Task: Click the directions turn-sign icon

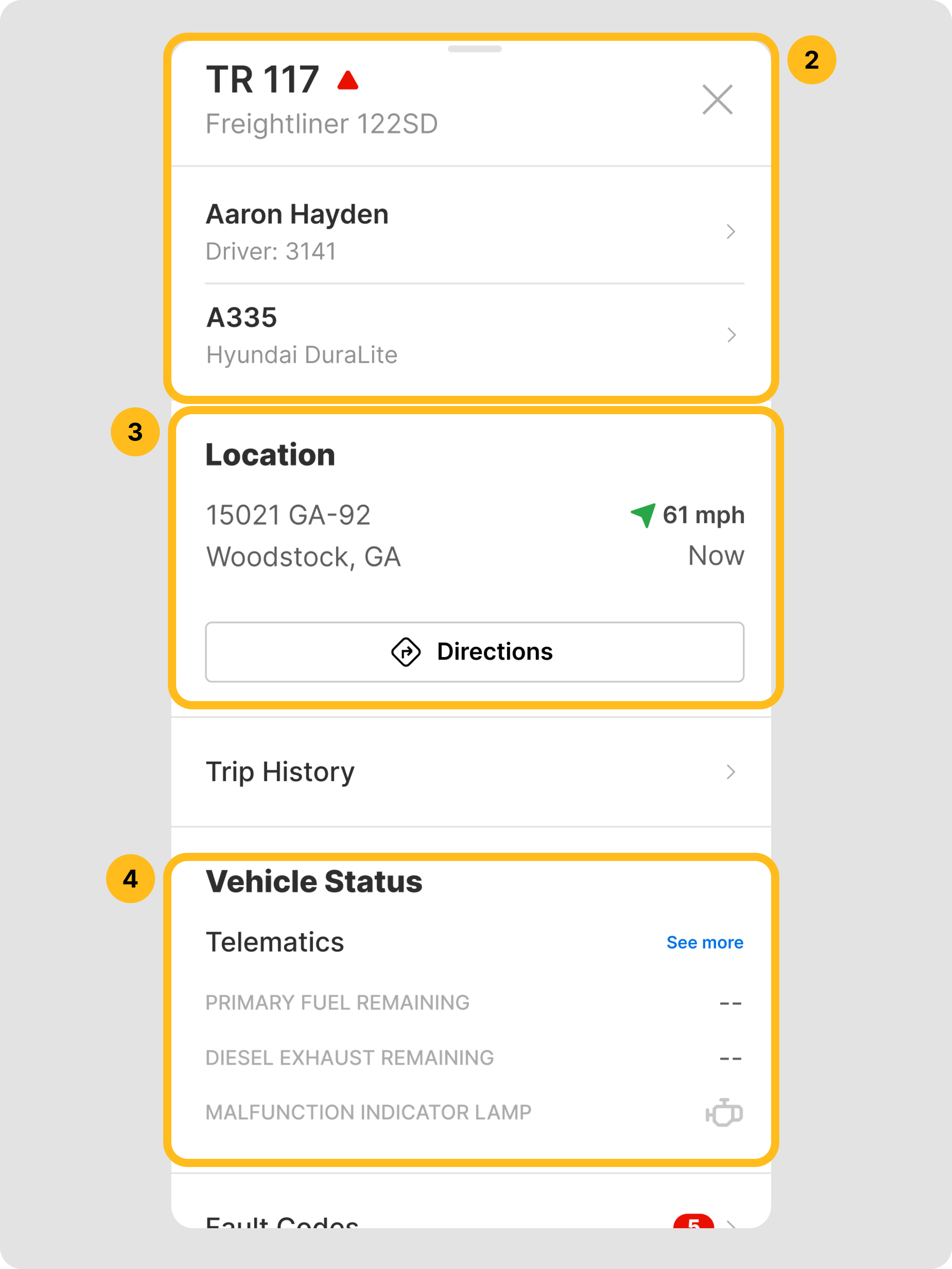Action: point(406,652)
